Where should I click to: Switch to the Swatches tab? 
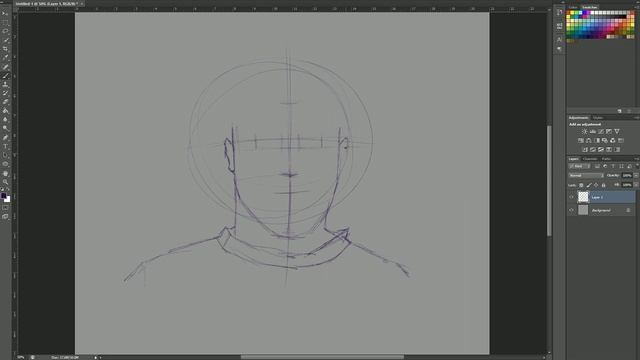point(589,7)
